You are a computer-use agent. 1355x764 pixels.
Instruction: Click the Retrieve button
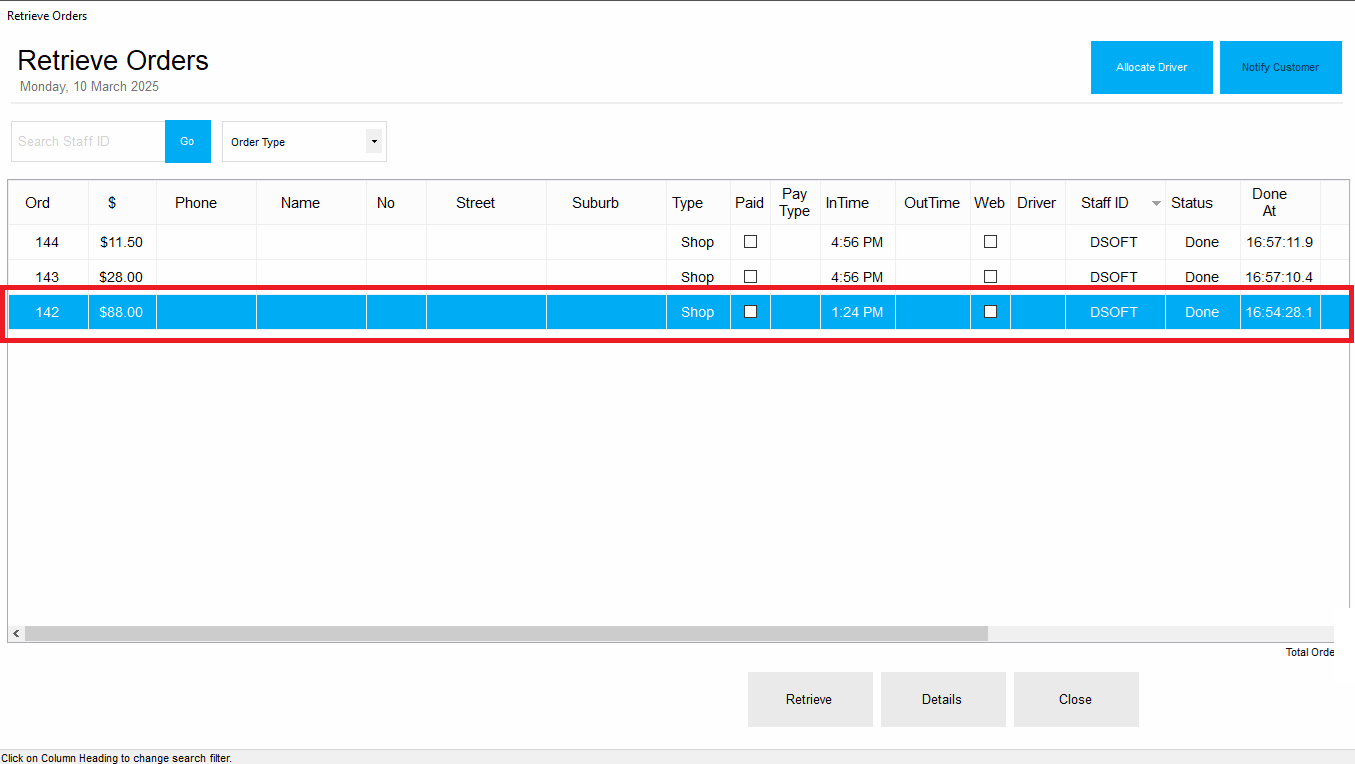[x=809, y=699]
